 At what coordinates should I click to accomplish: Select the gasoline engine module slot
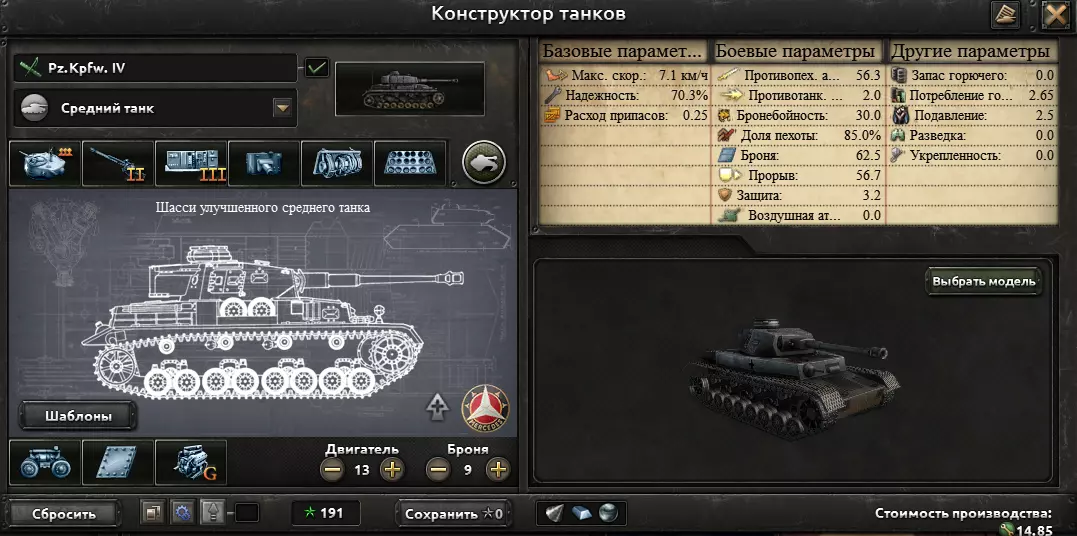point(191,462)
